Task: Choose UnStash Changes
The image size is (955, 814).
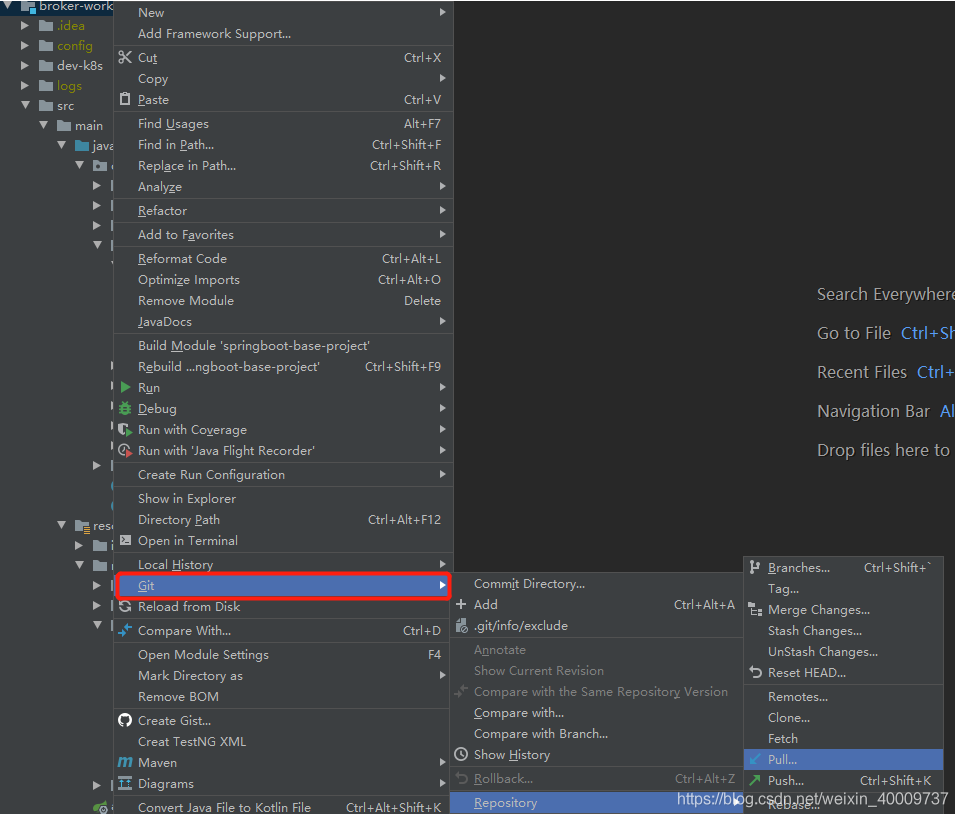Action: (844, 651)
